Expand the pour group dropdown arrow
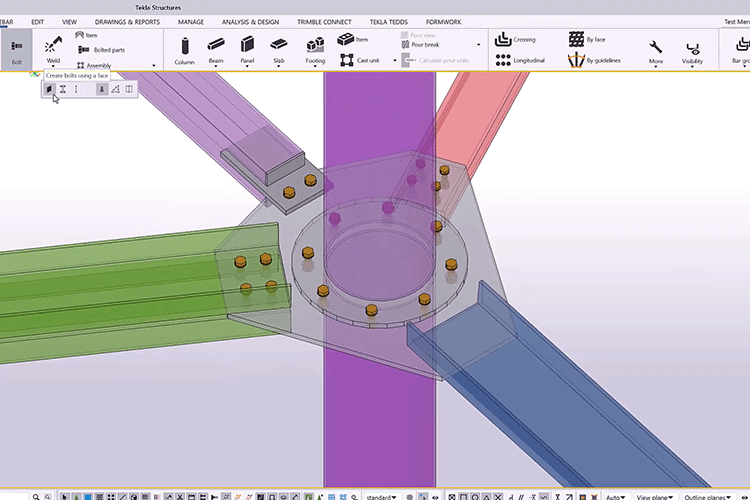The image size is (750, 500). (x=478, y=44)
